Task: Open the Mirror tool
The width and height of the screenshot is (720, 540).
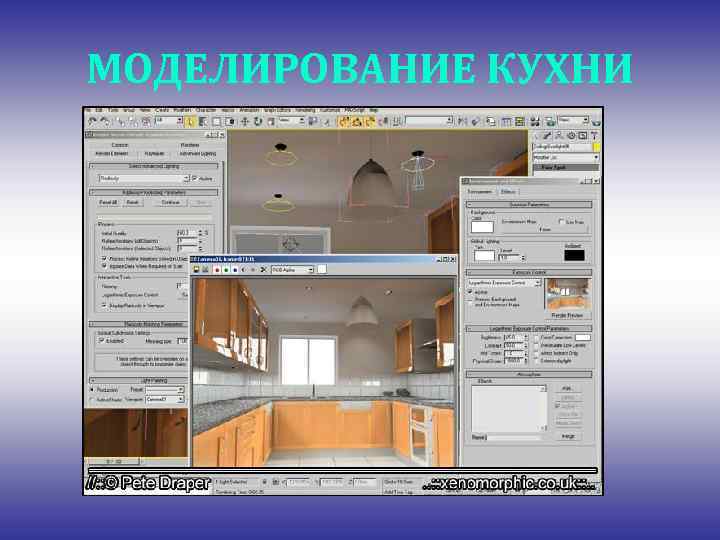Action: (x=462, y=121)
